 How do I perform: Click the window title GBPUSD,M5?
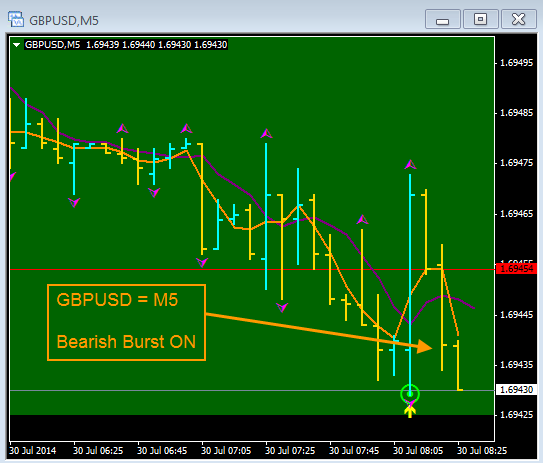coord(64,20)
